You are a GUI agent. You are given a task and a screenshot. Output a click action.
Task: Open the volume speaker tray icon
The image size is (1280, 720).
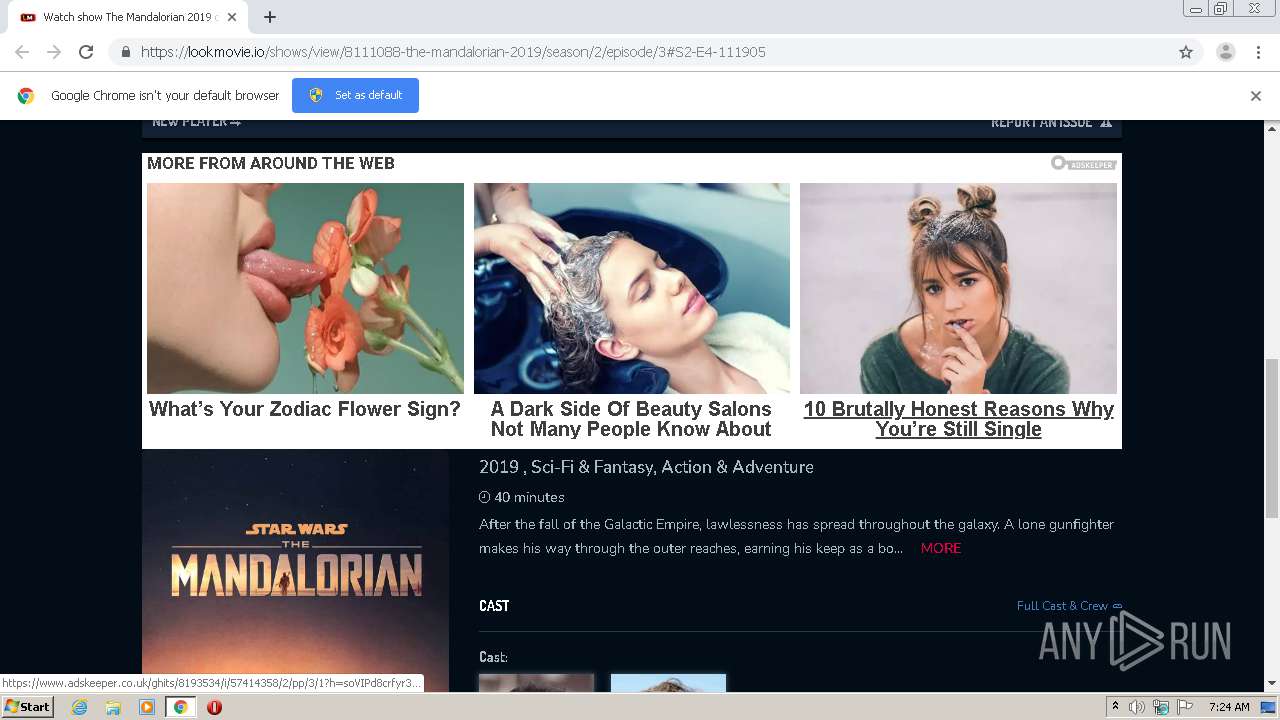tap(1137, 707)
